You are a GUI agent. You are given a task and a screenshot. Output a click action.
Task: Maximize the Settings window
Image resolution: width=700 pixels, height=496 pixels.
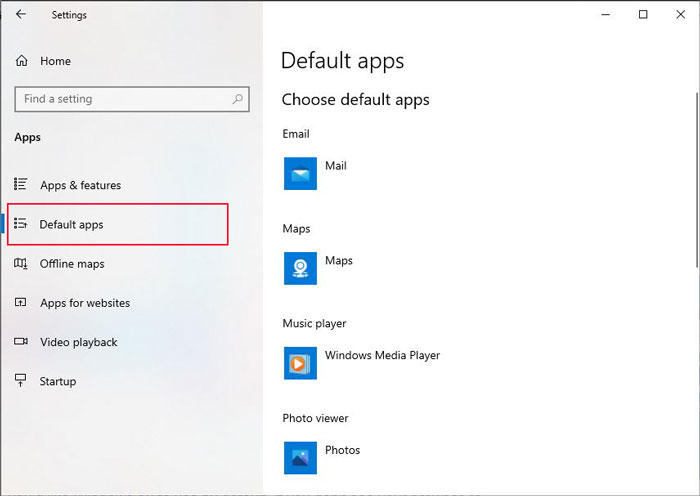643,14
